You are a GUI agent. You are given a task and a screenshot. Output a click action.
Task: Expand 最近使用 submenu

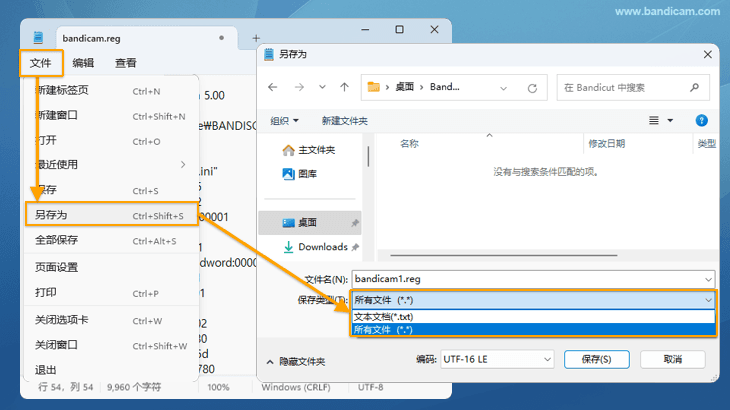111,165
